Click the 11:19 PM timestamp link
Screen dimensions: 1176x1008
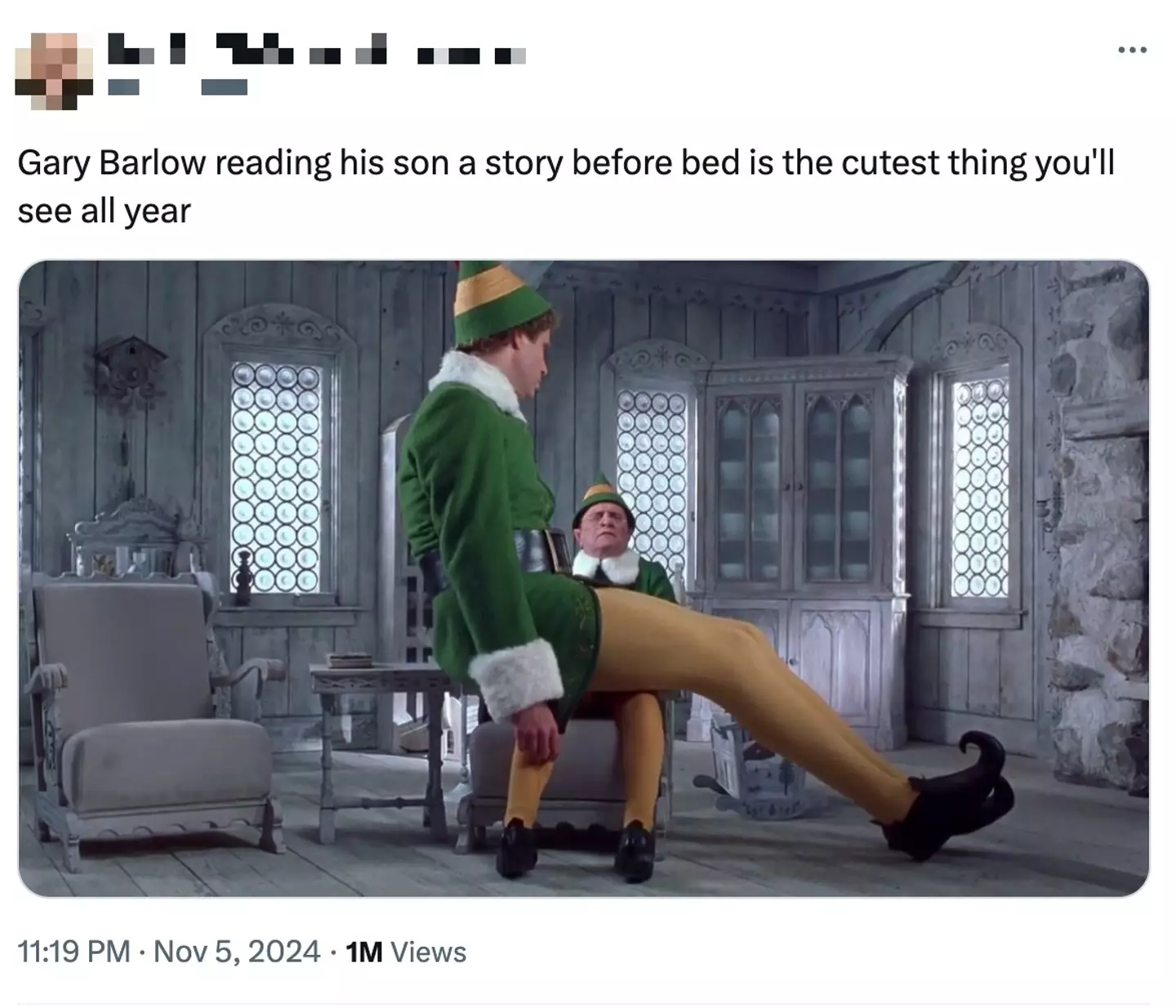click(x=73, y=952)
